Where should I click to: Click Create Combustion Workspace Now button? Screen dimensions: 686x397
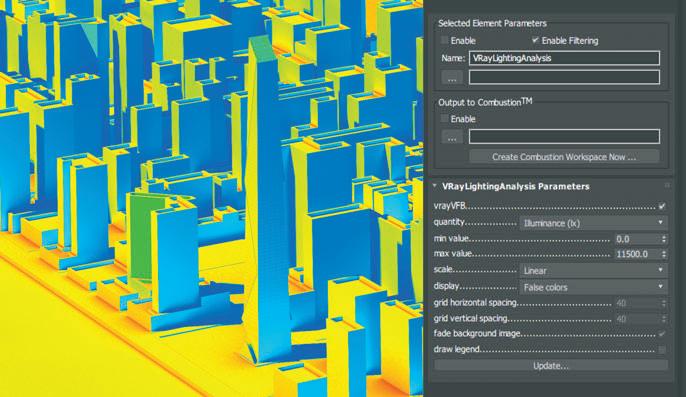click(564, 157)
